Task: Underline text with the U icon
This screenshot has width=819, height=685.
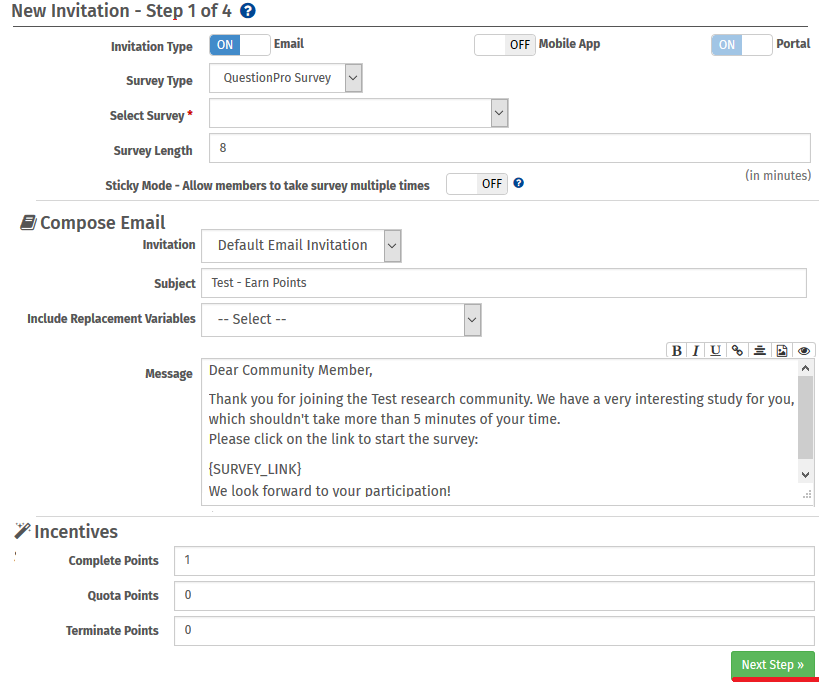Action: (x=716, y=350)
